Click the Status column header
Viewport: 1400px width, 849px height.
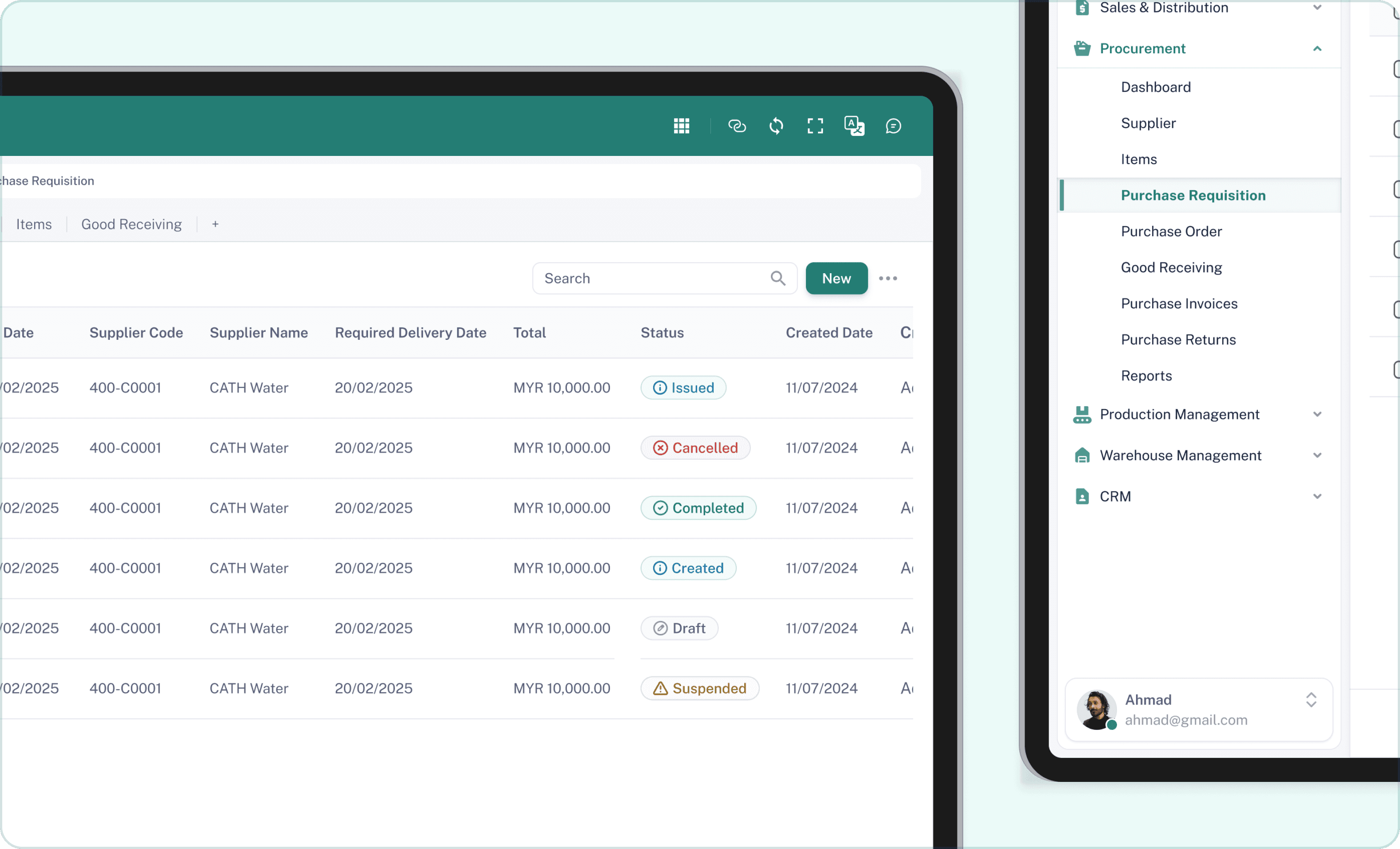[662, 332]
